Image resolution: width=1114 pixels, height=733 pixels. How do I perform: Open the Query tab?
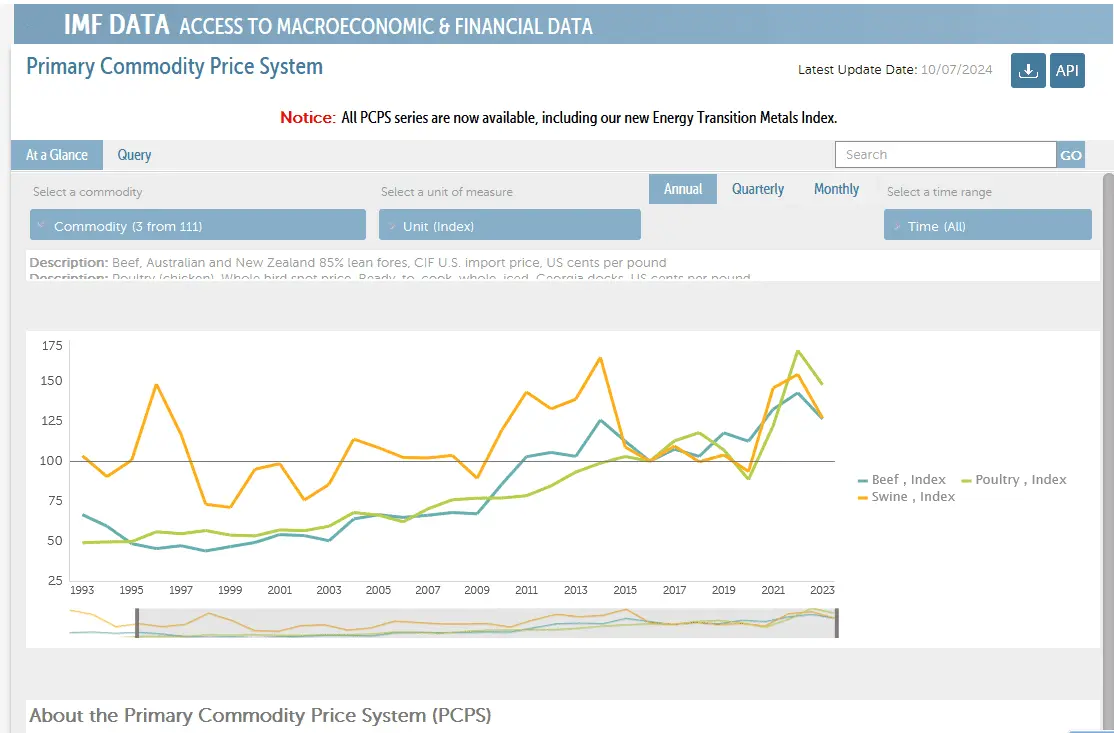point(134,155)
